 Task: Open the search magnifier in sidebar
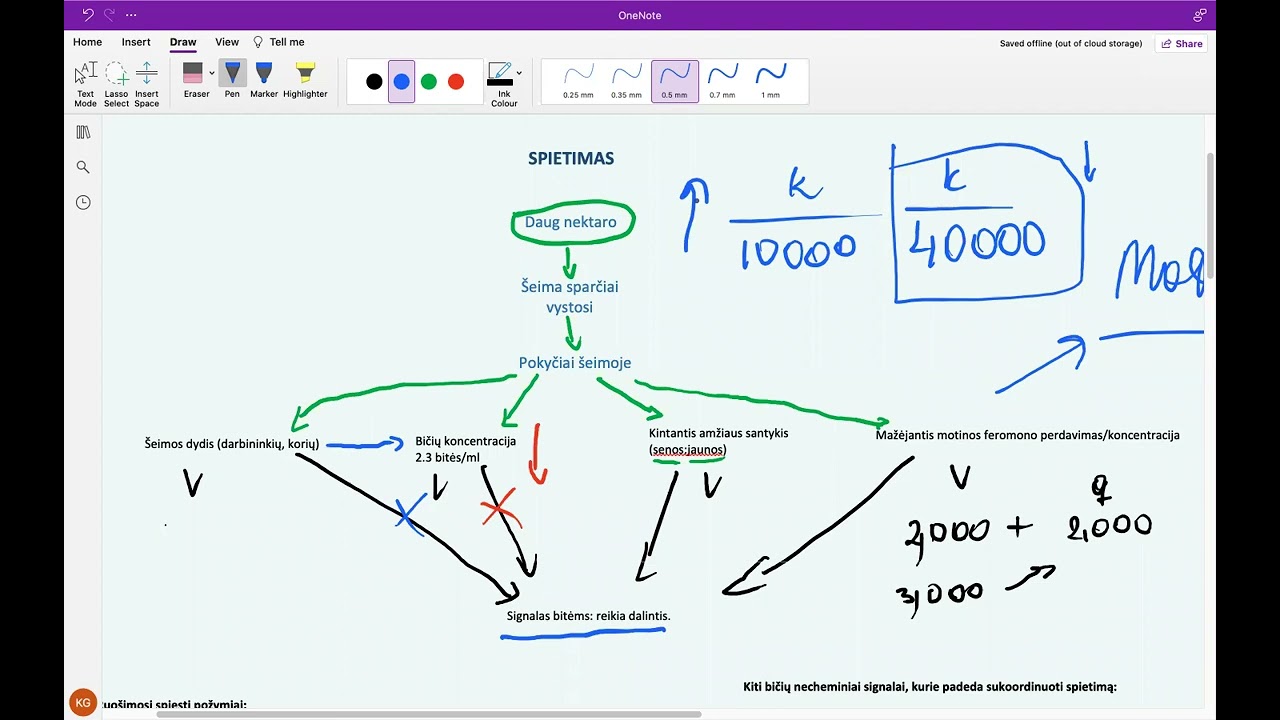click(x=83, y=167)
